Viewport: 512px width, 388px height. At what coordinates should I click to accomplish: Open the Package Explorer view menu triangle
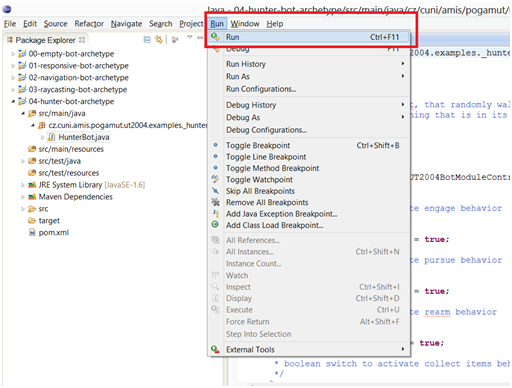click(189, 37)
